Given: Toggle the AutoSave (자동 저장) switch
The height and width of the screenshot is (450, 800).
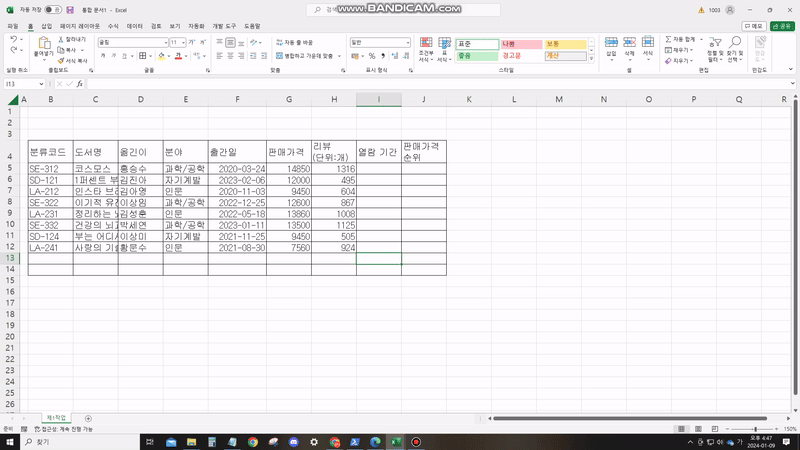Looking at the screenshot, I should pos(53,10).
